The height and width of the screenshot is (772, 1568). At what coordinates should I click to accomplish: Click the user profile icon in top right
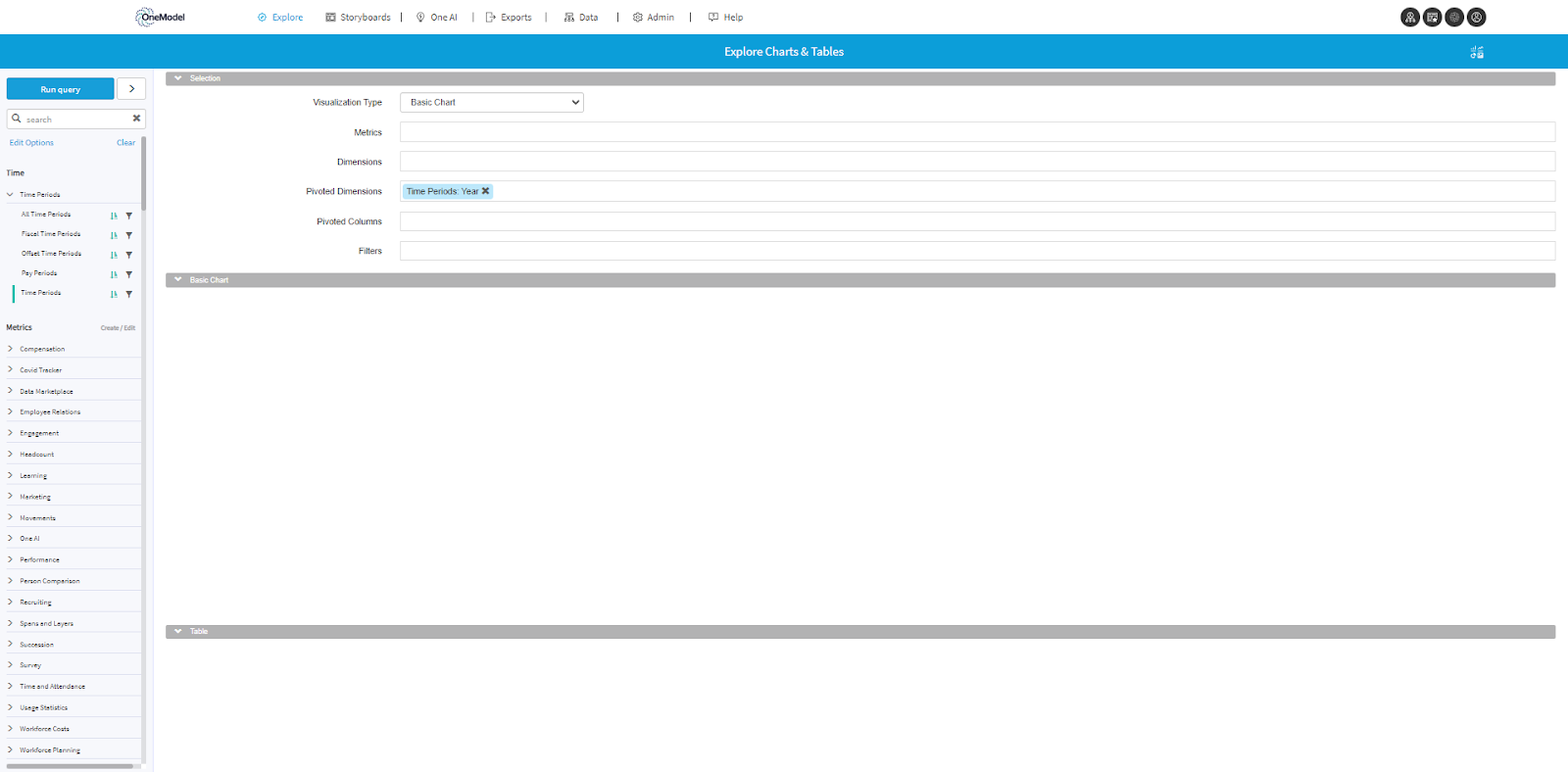pos(1477,17)
